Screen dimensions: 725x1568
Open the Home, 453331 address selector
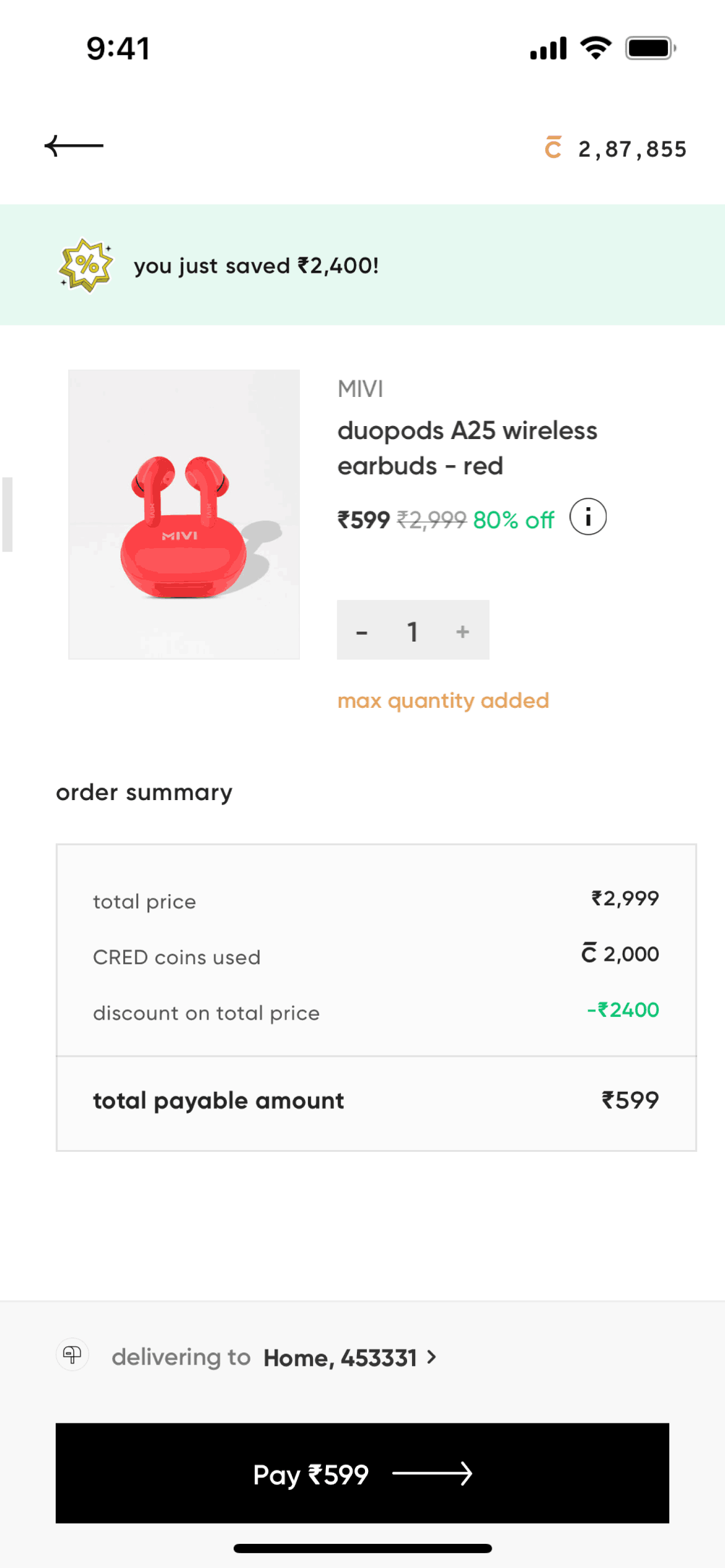[x=340, y=1358]
